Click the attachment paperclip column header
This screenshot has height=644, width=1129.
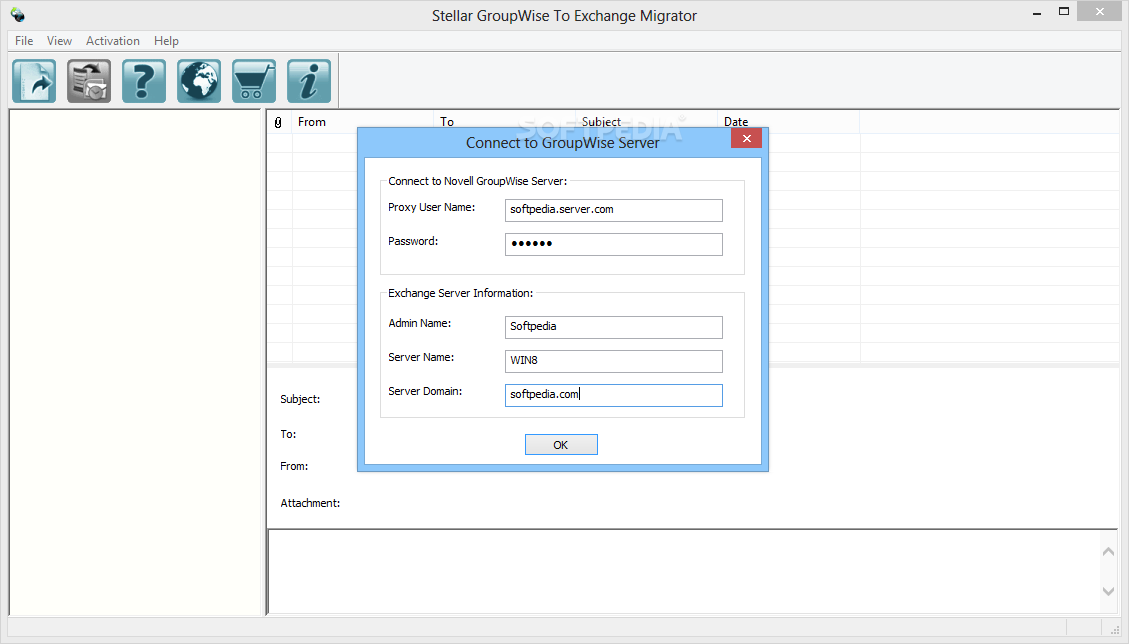(x=279, y=122)
